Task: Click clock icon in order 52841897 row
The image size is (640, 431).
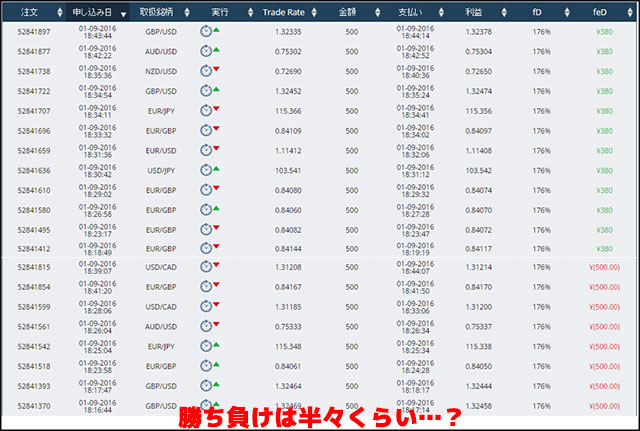Action: click(206, 31)
